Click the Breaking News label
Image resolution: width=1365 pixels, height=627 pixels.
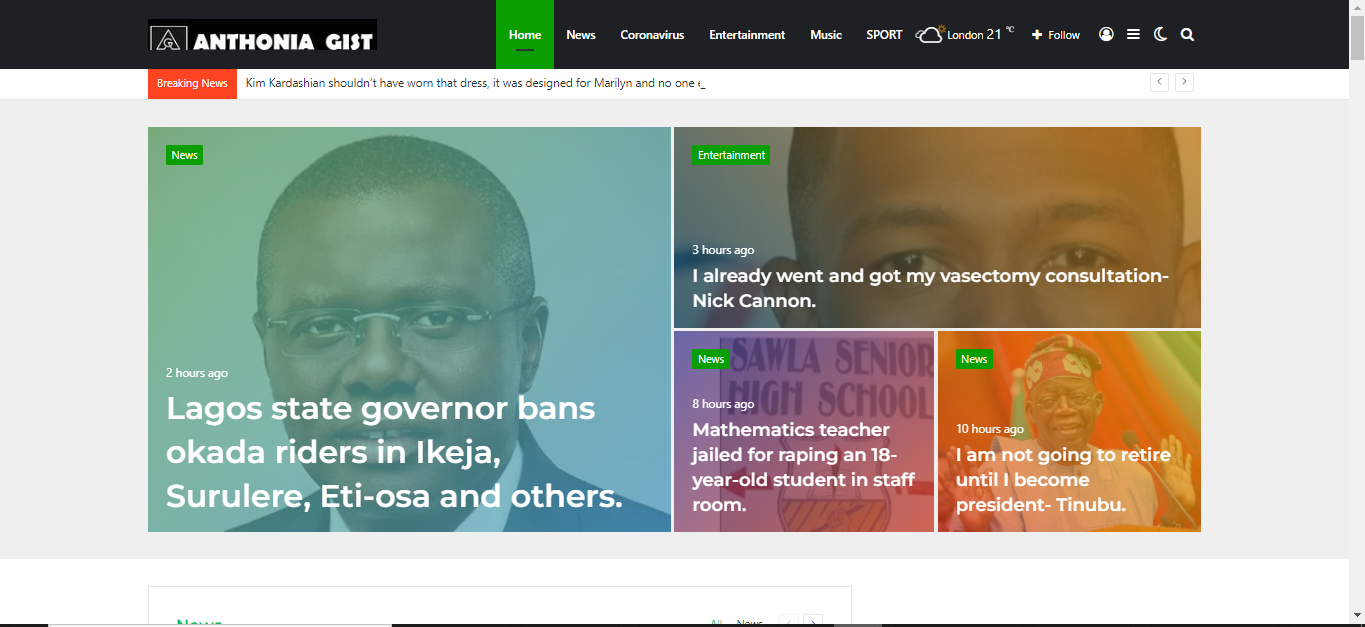192,83
